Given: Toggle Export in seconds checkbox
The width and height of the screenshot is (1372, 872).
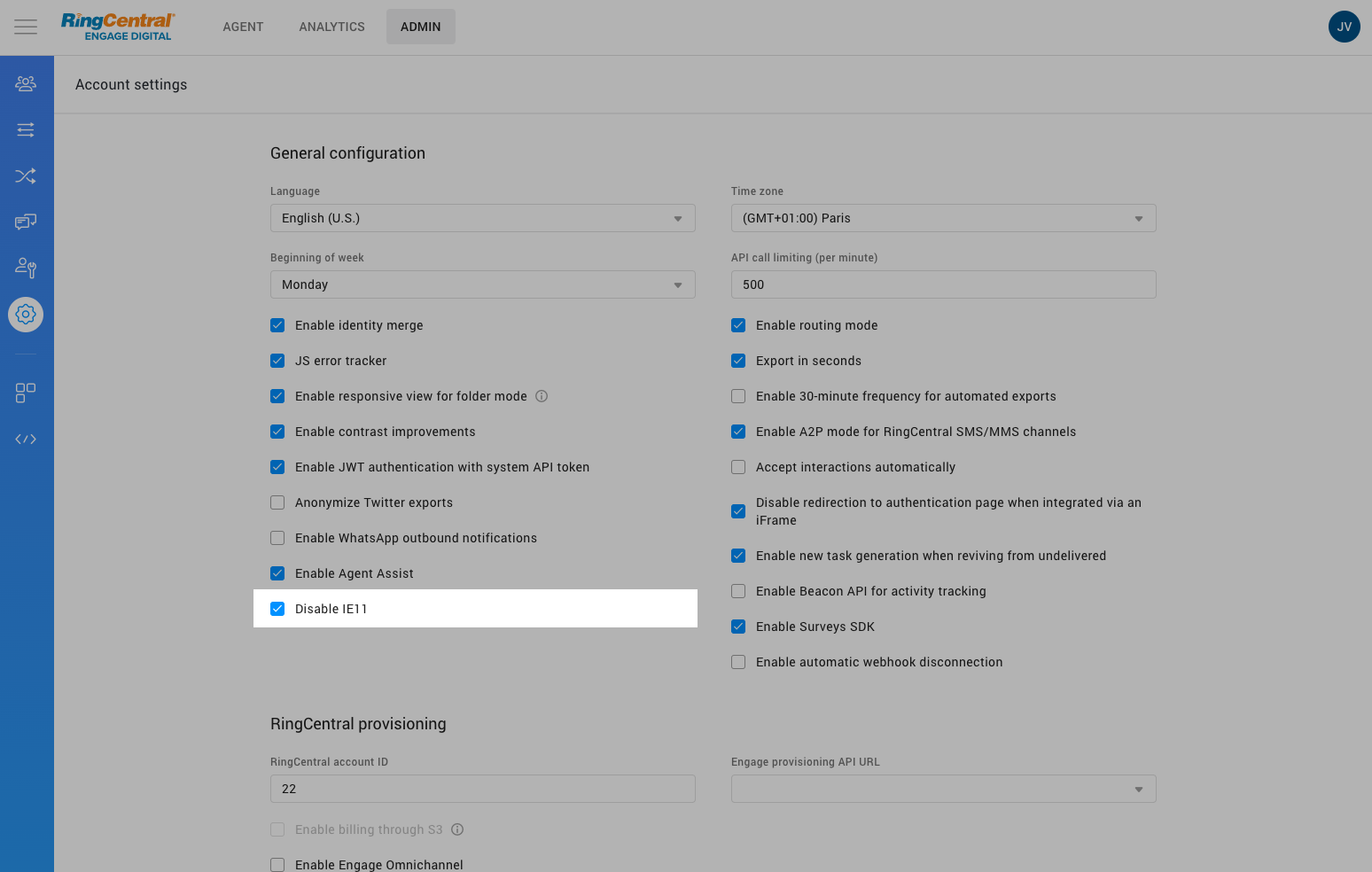Looking at the screenshot, I should pos(738,361).
